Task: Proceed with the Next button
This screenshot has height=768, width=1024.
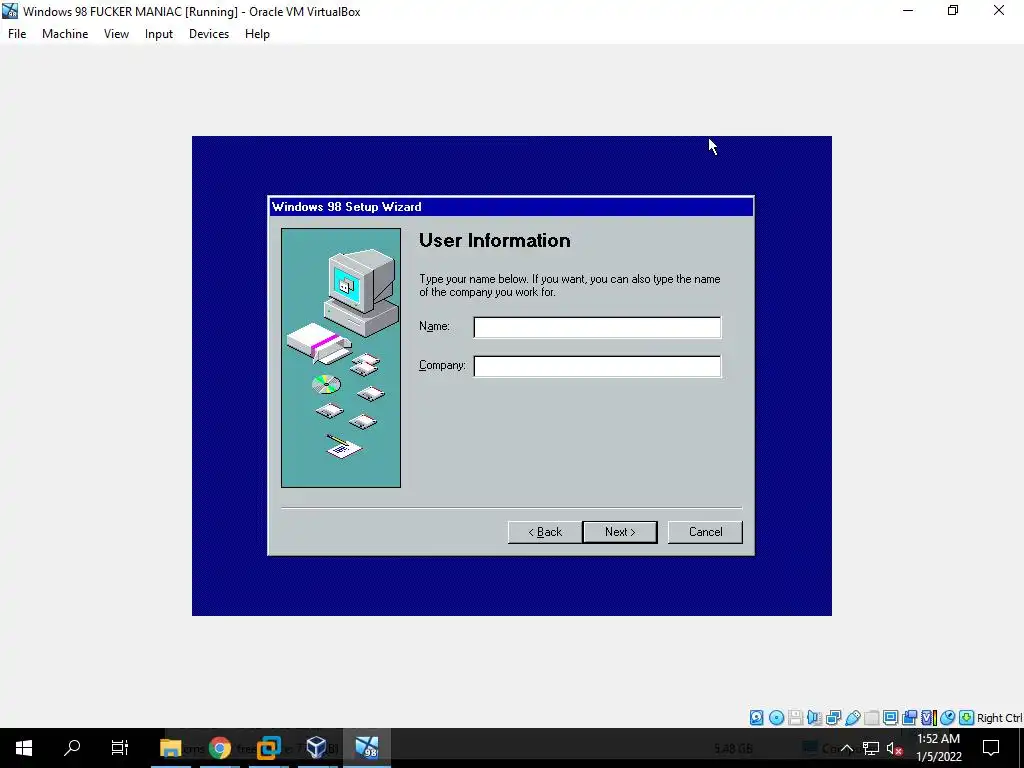Action: [x=620, y=532]
